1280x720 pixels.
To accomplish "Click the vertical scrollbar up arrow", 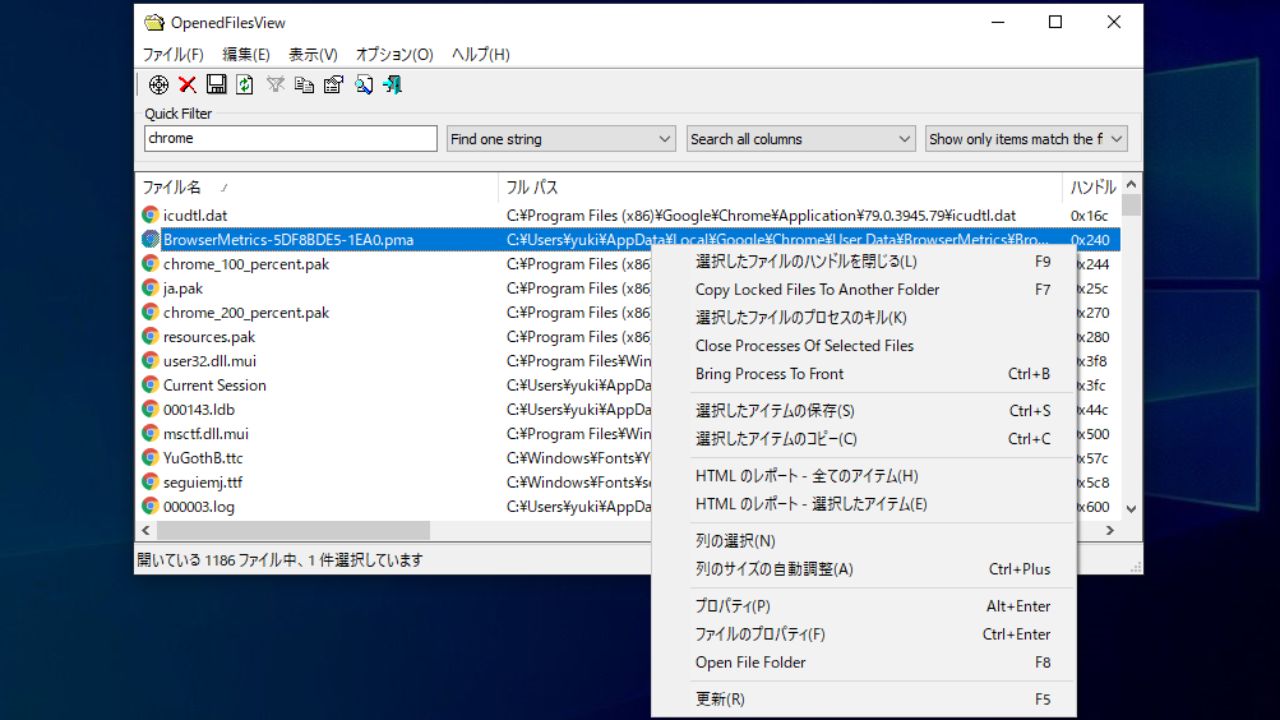I will click(1131, 184).
